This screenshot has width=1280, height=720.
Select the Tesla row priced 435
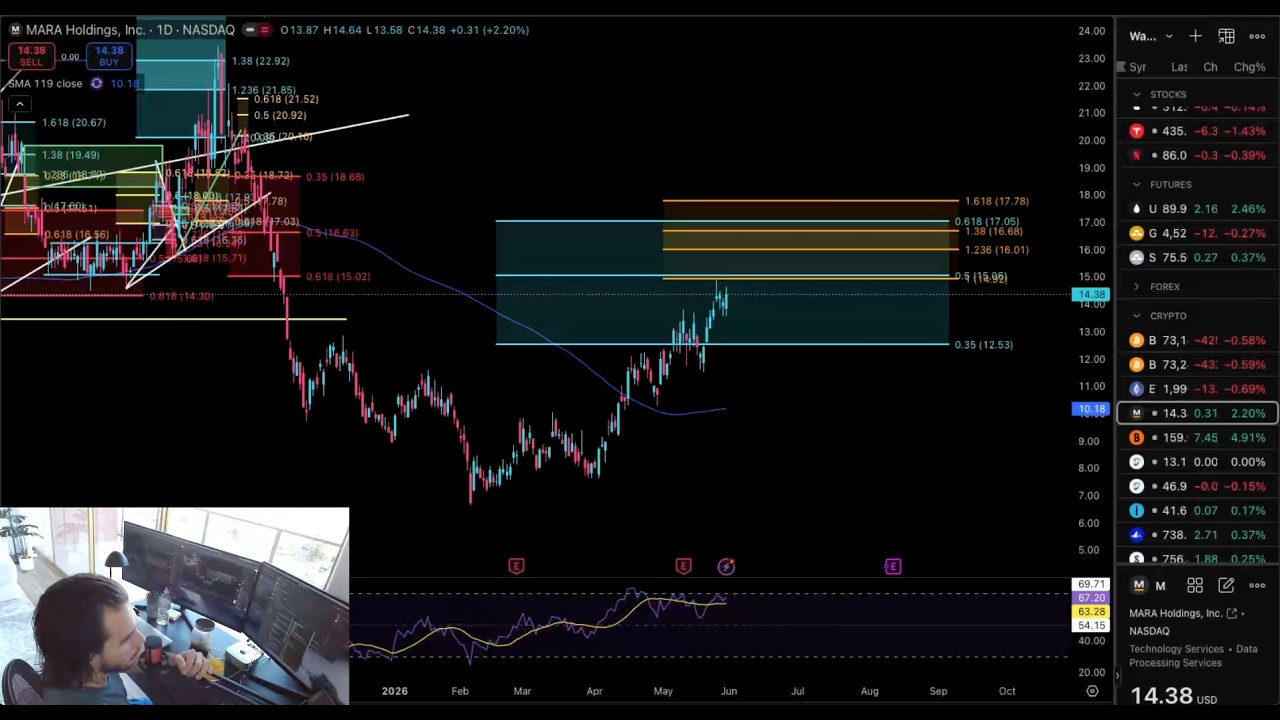click(x=1197, y=131)
